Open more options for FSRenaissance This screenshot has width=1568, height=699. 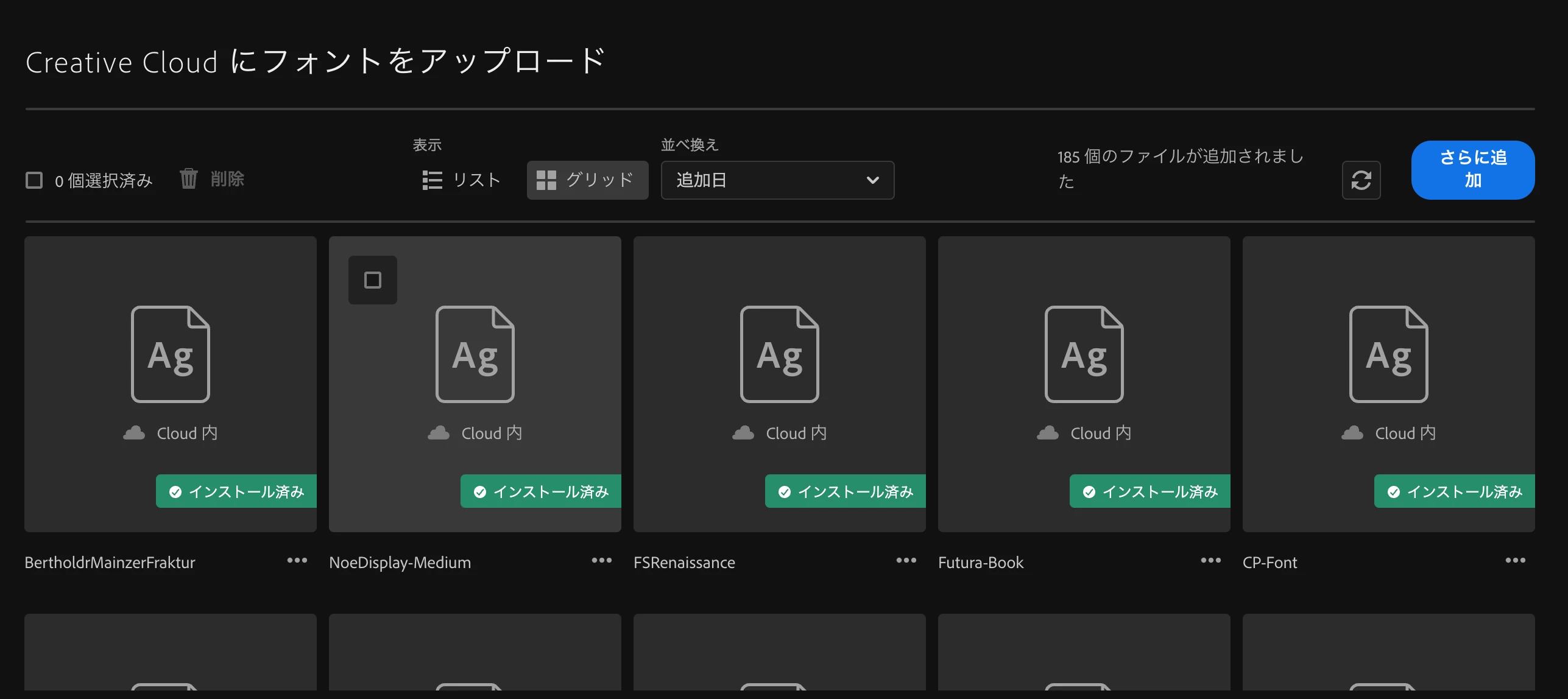906,560
